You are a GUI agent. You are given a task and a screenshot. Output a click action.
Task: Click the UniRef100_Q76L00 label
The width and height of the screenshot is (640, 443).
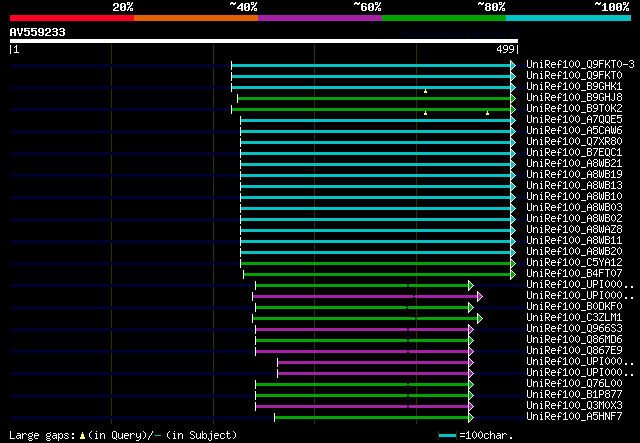click(574, 384)
